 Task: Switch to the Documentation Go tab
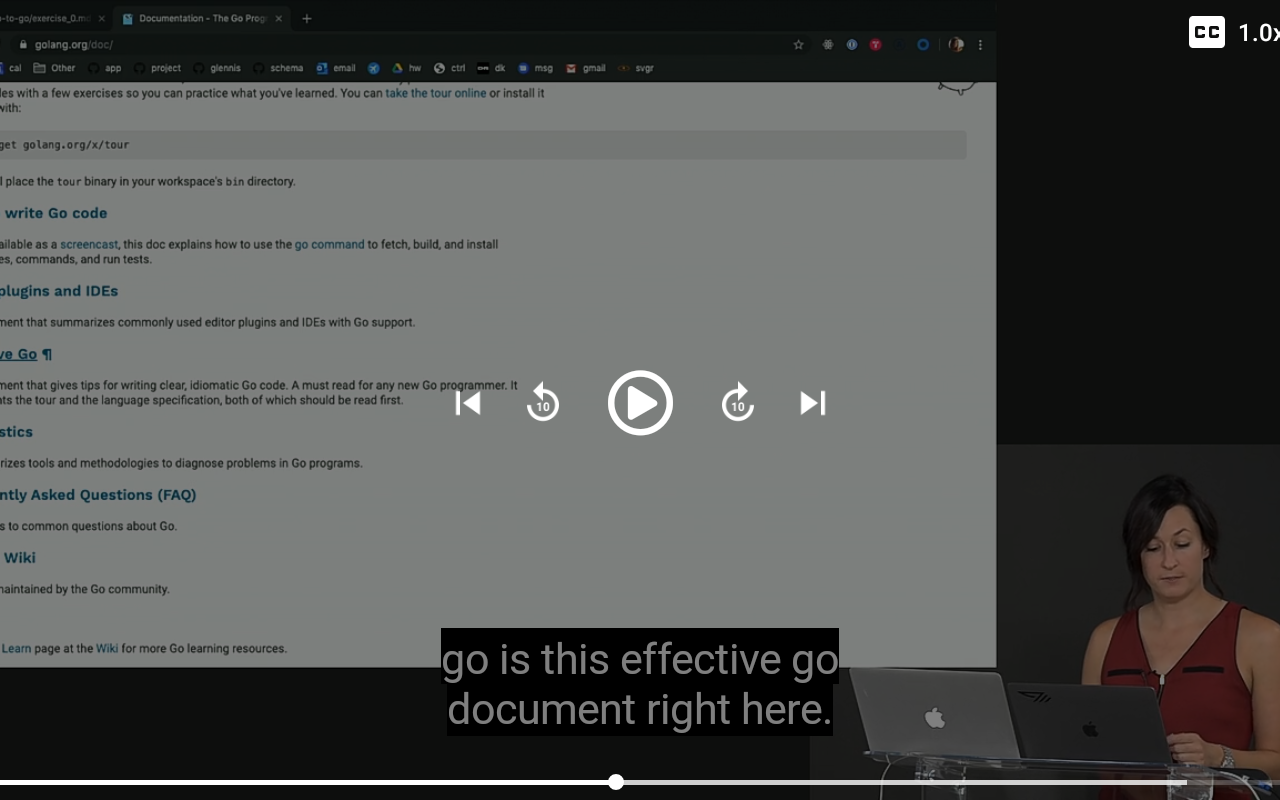pyautogui.click(x=200, y=18)
